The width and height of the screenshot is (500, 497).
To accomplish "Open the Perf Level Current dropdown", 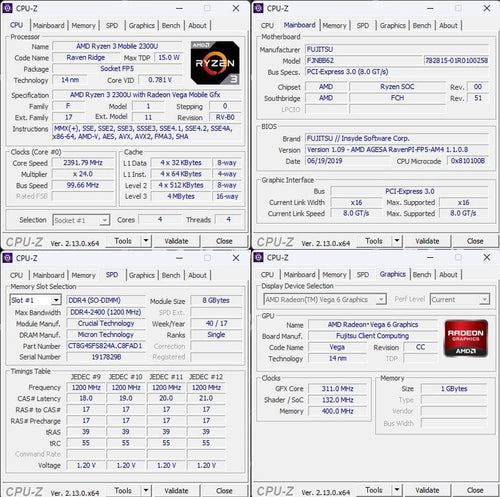I will (484, 299).
